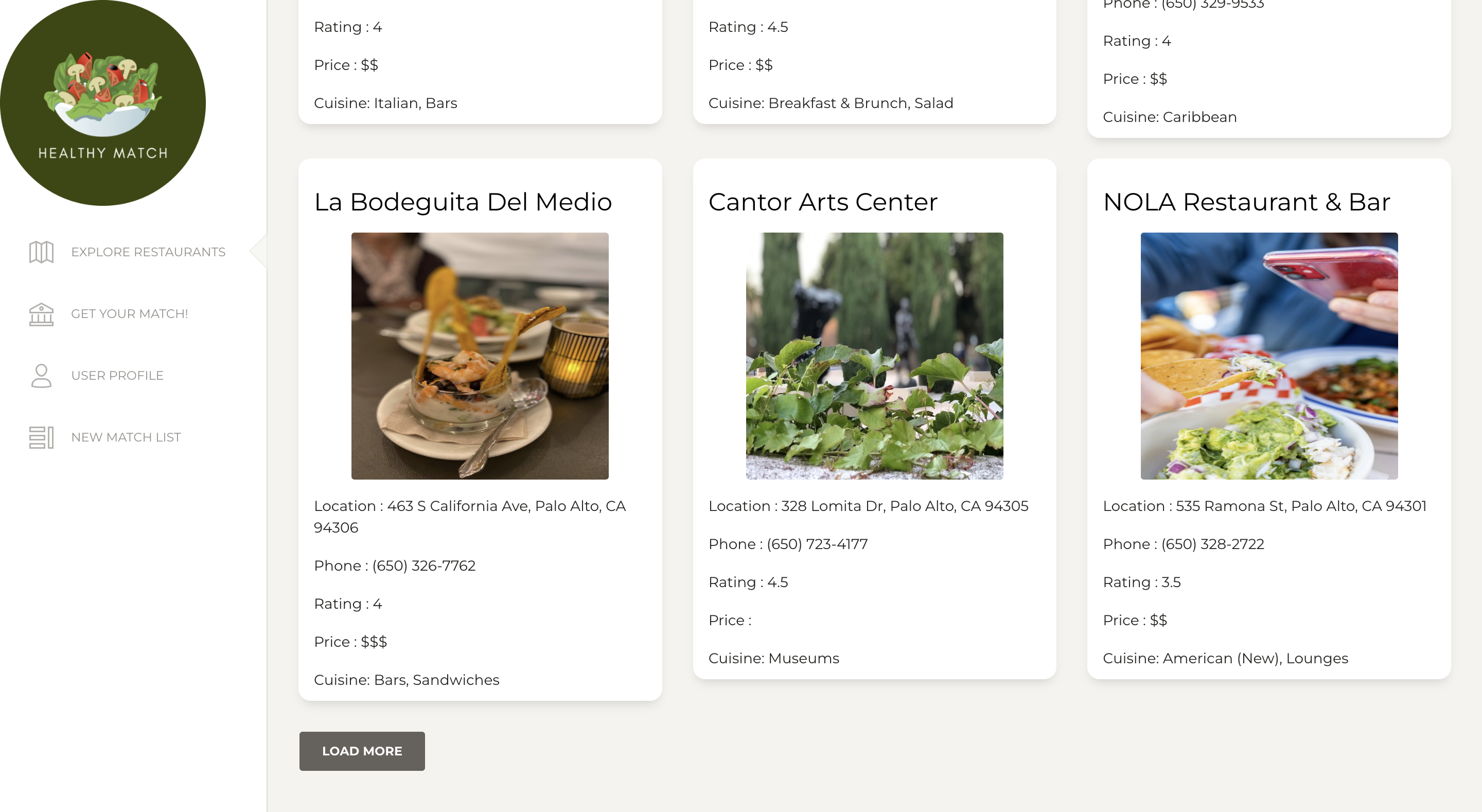This screenshot has width=1482, height=812.
Task: Click the La Bodeguita Del Medio food photo
Action: pos(480,356)
